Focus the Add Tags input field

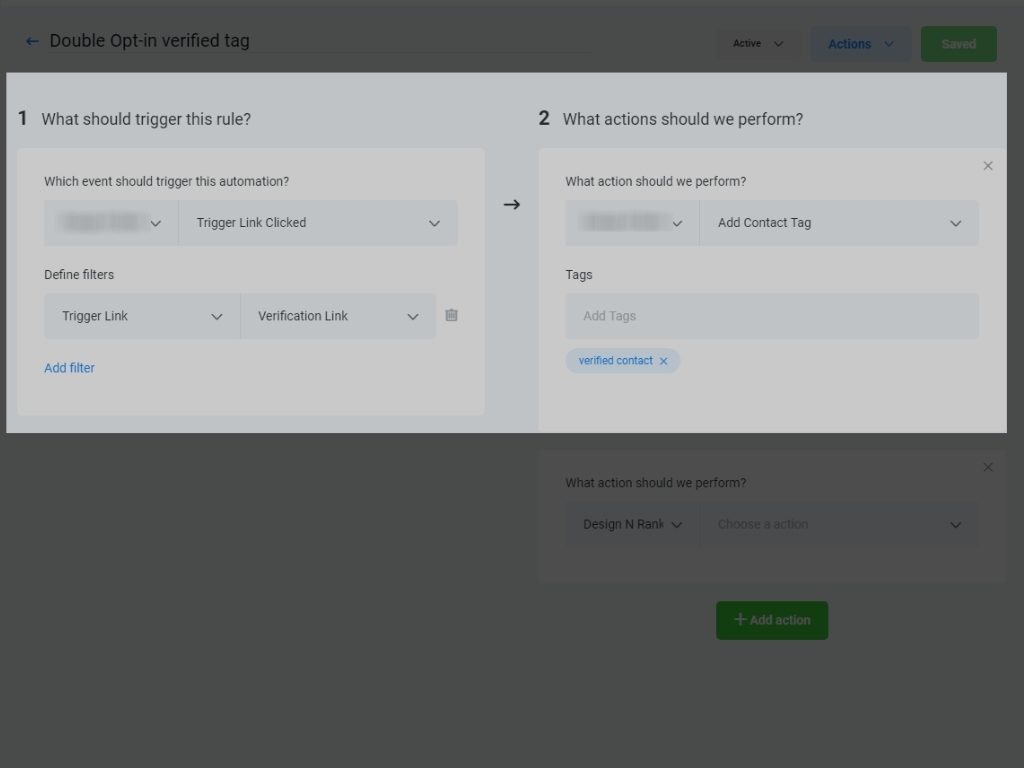(x=772, y=316)
